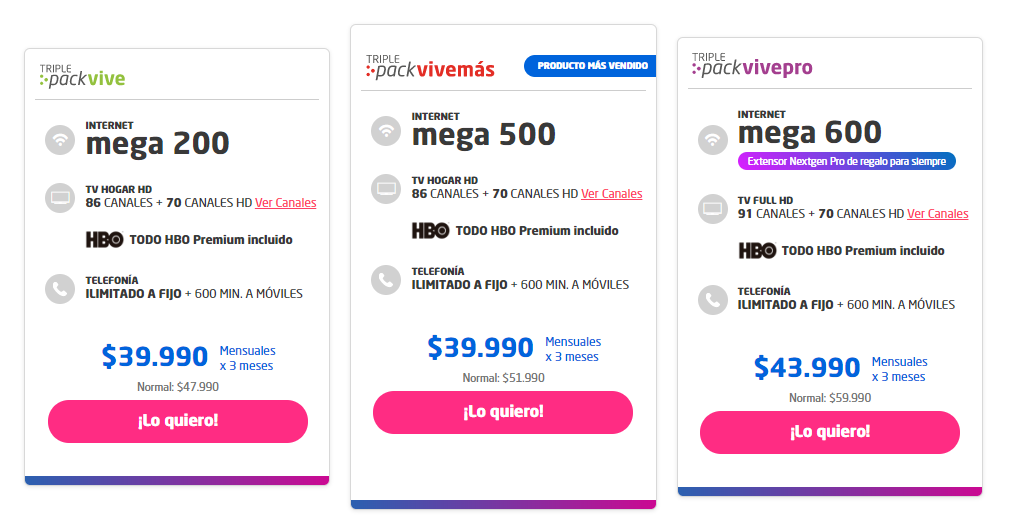This screenshot has width=1017, height=528.
Task: Open Ver Canales link for Pack Vivepro
Action: click(x=938, y=214)
